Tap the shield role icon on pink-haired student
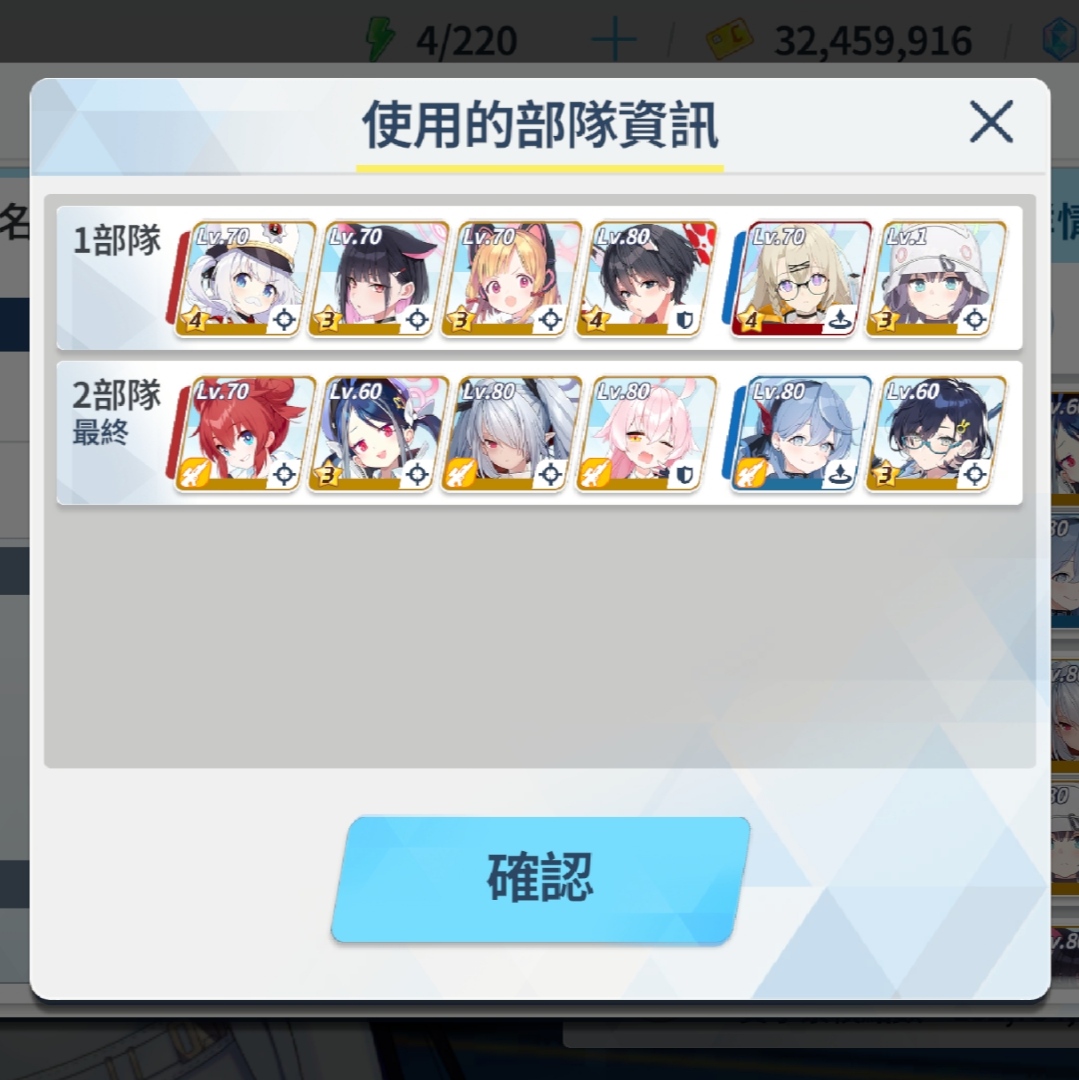This screenshot has width=1079, height=1080. [x=683, y=475]
